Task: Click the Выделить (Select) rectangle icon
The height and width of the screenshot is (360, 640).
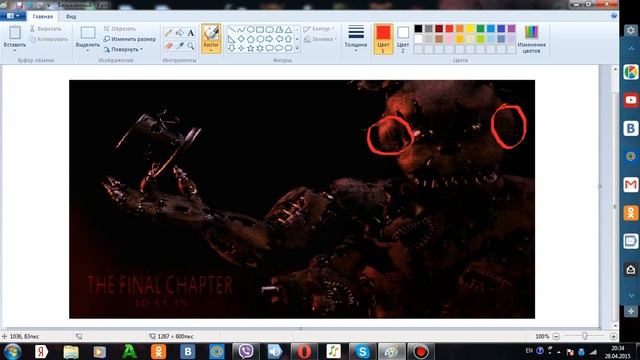Action: 88,33
